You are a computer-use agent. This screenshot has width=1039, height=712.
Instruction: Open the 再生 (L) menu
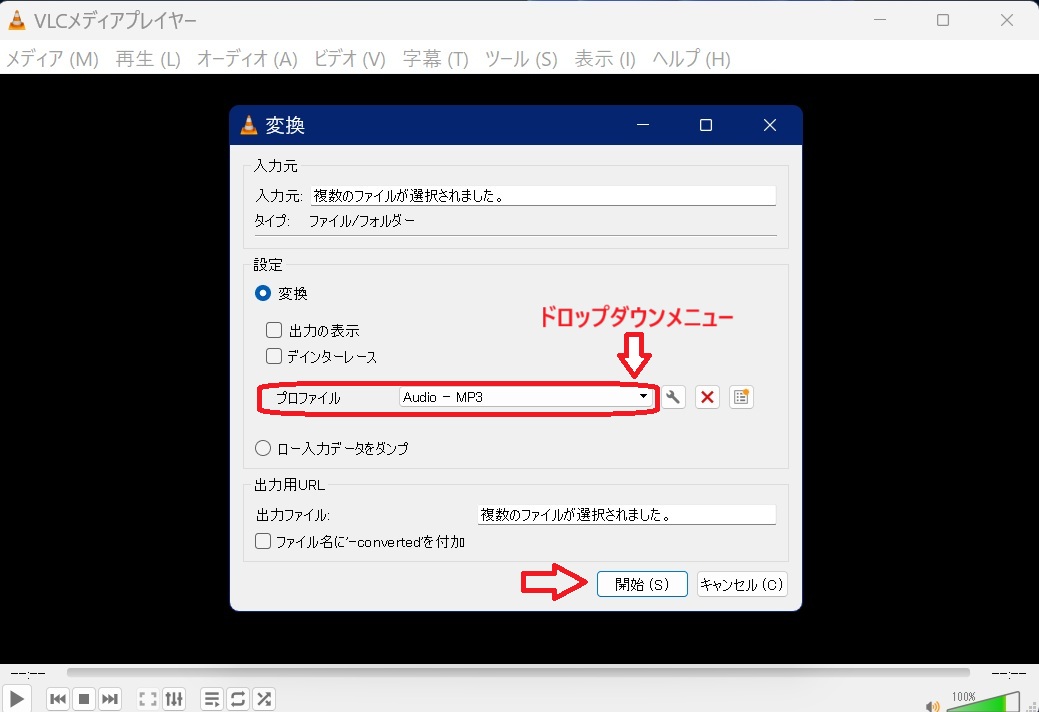(148, 59)
